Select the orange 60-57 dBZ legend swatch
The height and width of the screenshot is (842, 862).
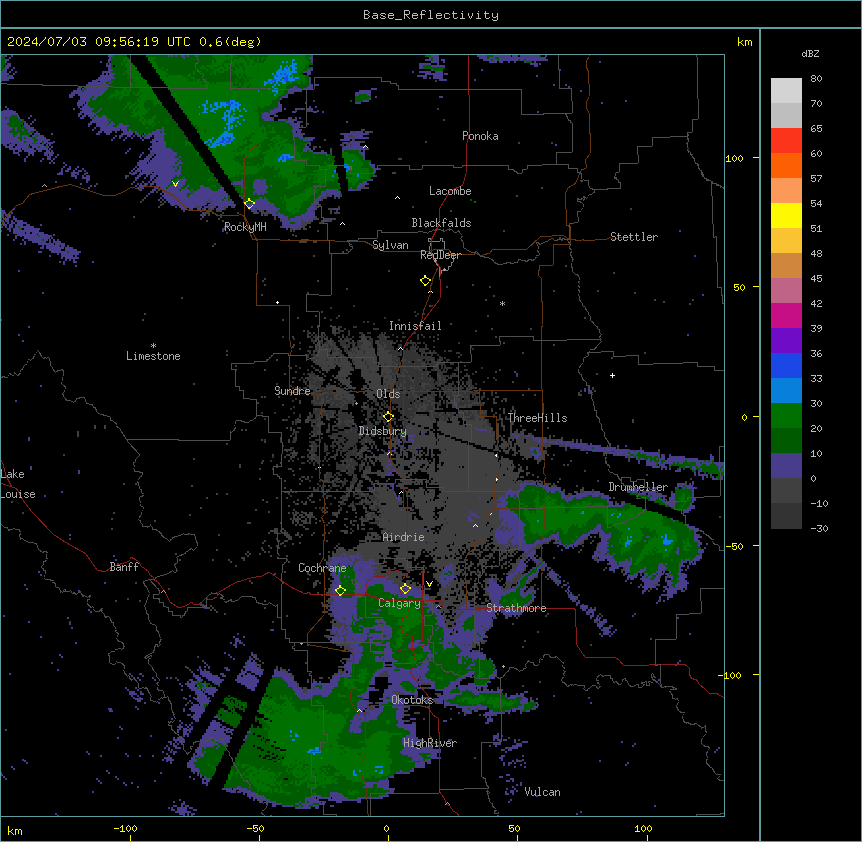pos(786,165)
